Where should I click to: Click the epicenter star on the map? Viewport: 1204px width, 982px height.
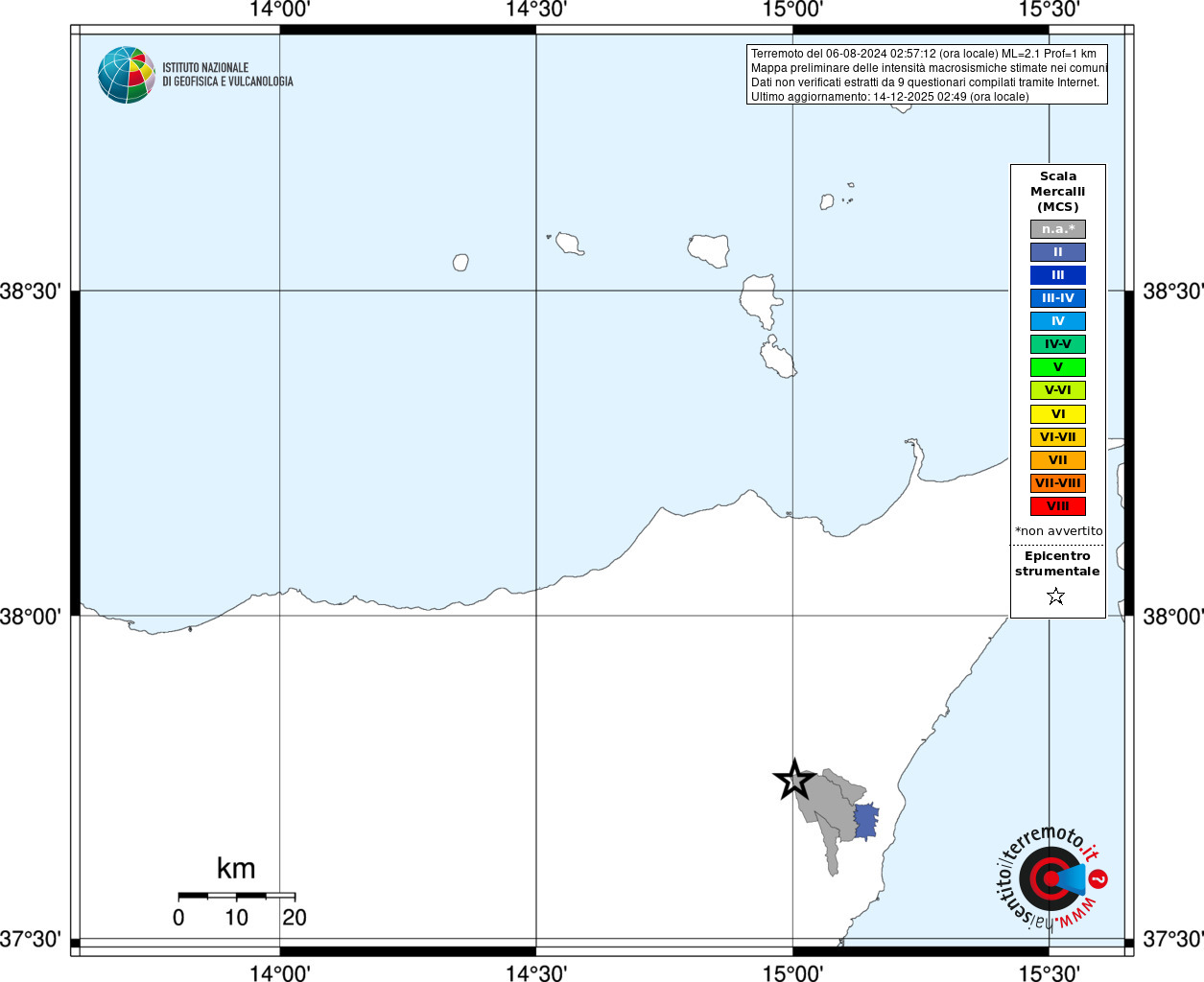point(794,780)
